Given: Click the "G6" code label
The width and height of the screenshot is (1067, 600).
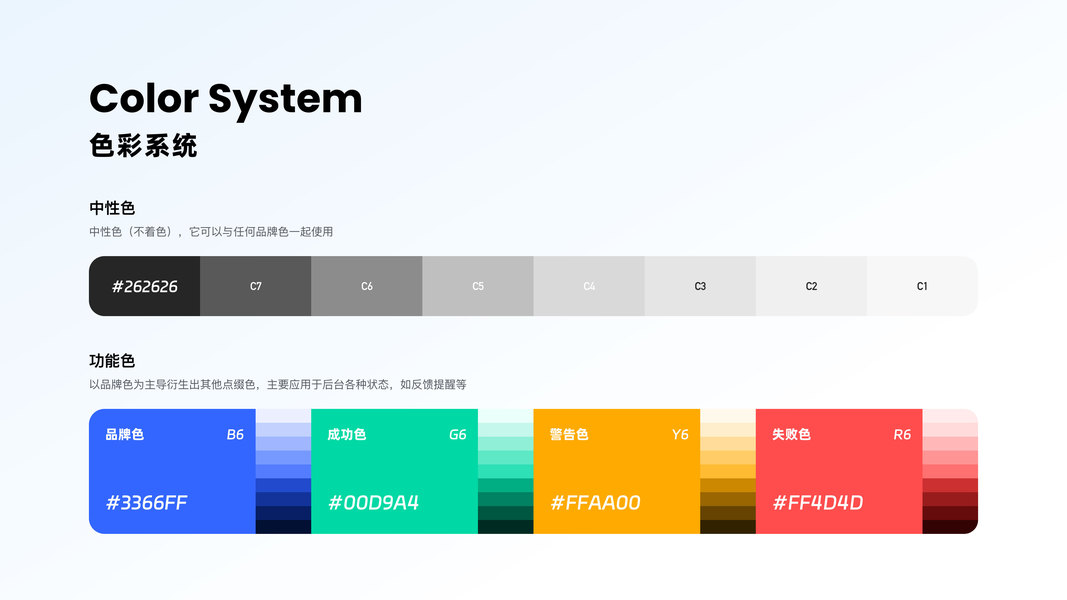Looking at the screenshot, I should (x=457, y=434).
